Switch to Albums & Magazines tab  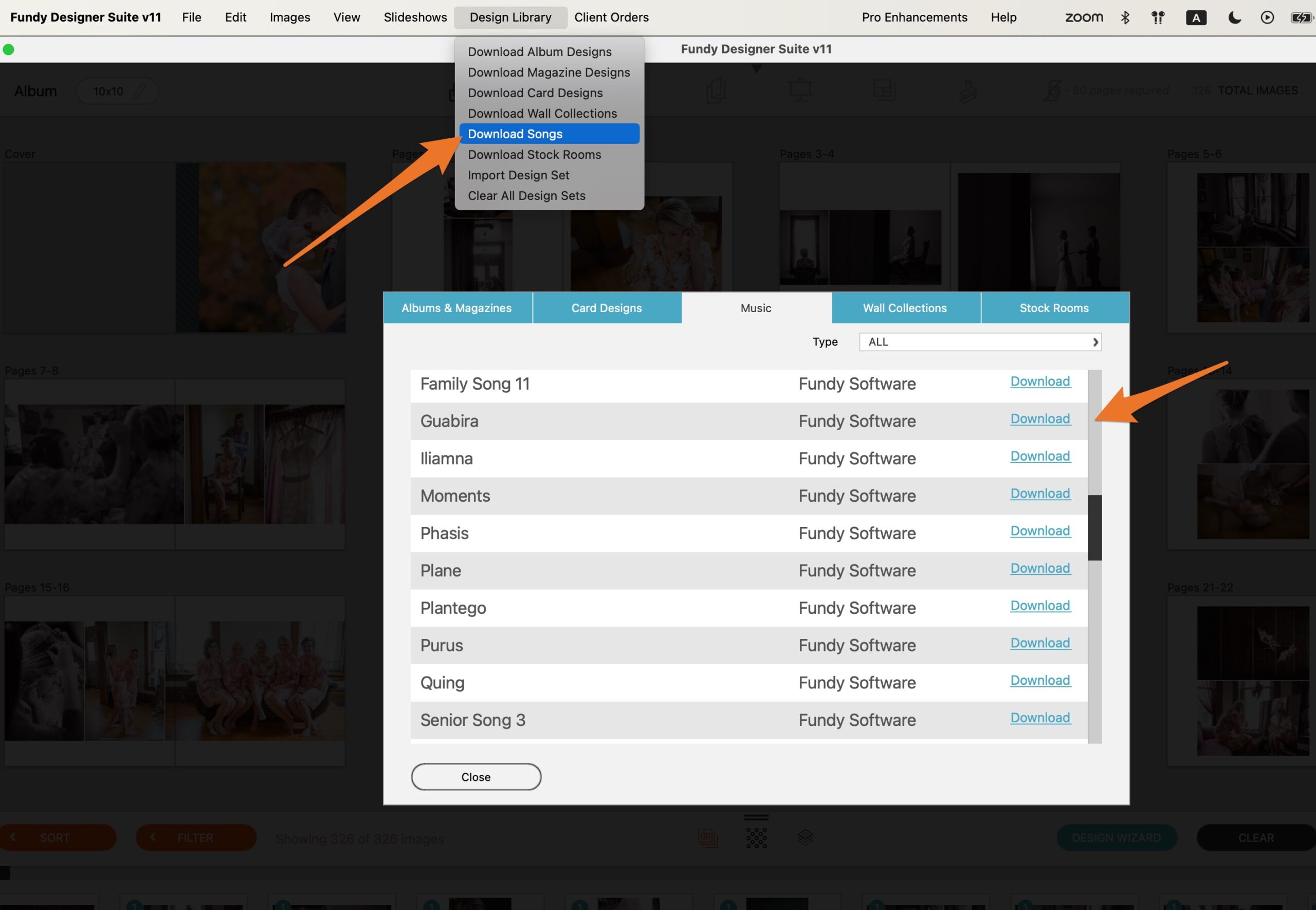coord(457,308)
